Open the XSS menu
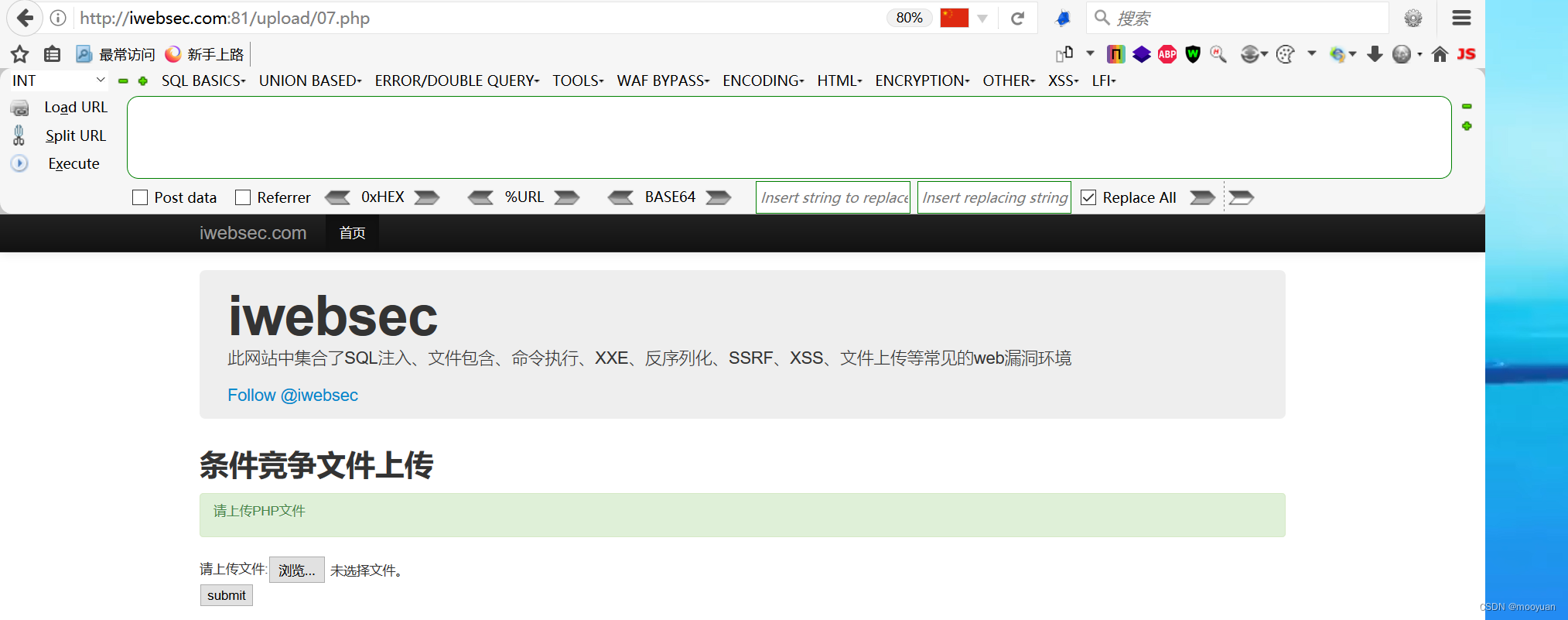Viewport: 1568px width, 620px height. click(1064, 80)
